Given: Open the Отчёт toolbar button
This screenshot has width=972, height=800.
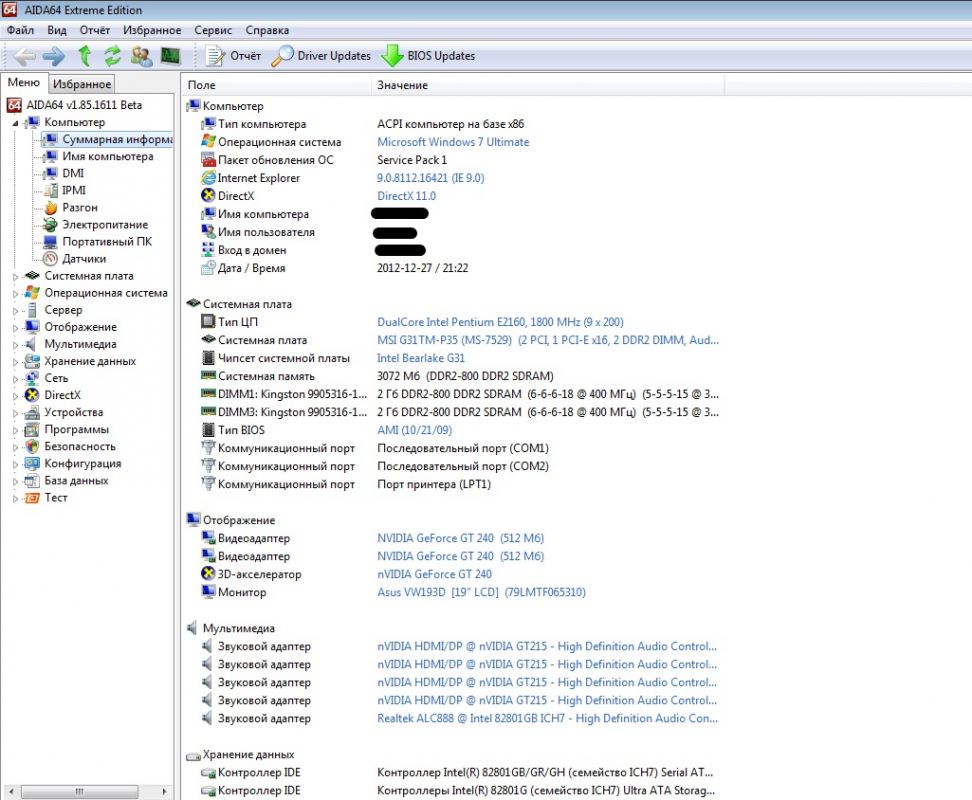Looking at the screenshot, I should point(233,56).
